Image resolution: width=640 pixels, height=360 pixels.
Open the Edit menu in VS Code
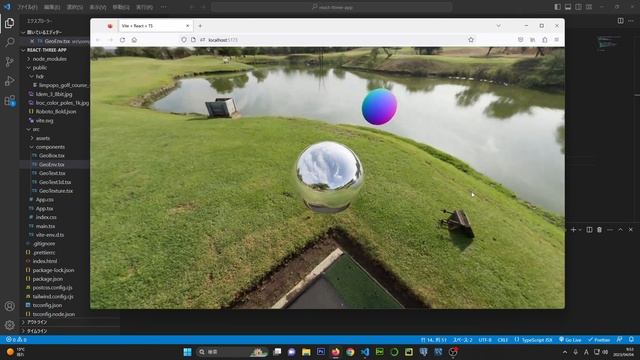(52, 7)
